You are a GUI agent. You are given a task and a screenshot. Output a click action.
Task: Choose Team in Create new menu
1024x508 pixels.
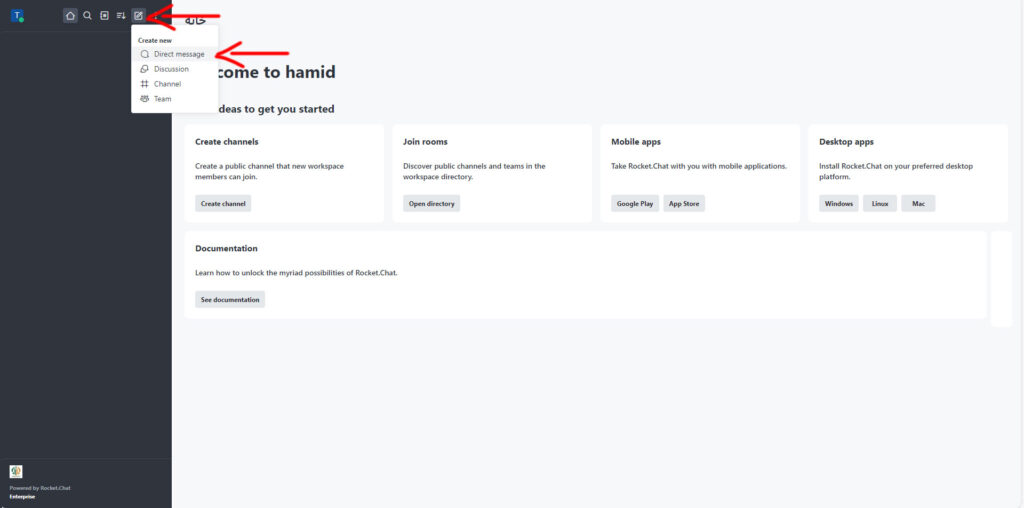pos(162,99)
